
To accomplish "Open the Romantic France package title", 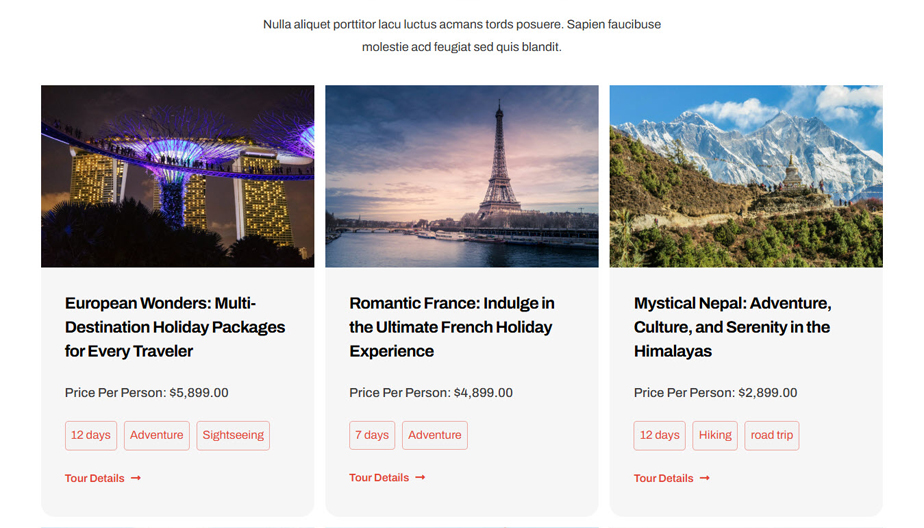I will coord(452,327).
